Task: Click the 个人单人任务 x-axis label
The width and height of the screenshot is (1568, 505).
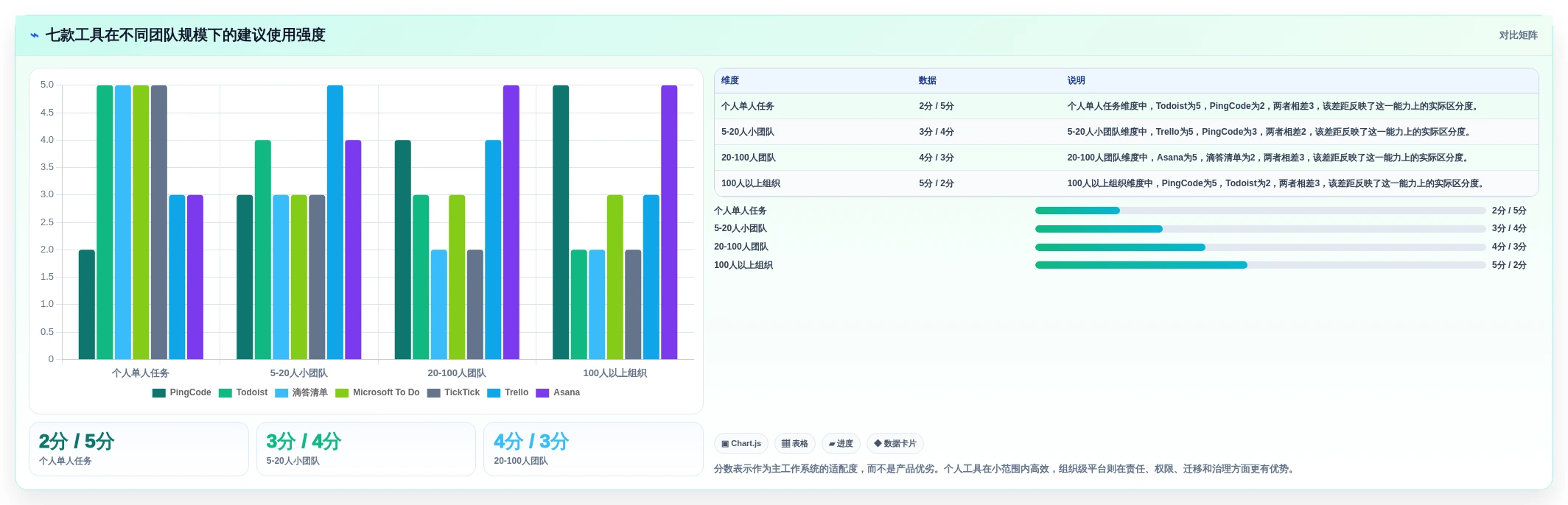Action: click(141, 373)
